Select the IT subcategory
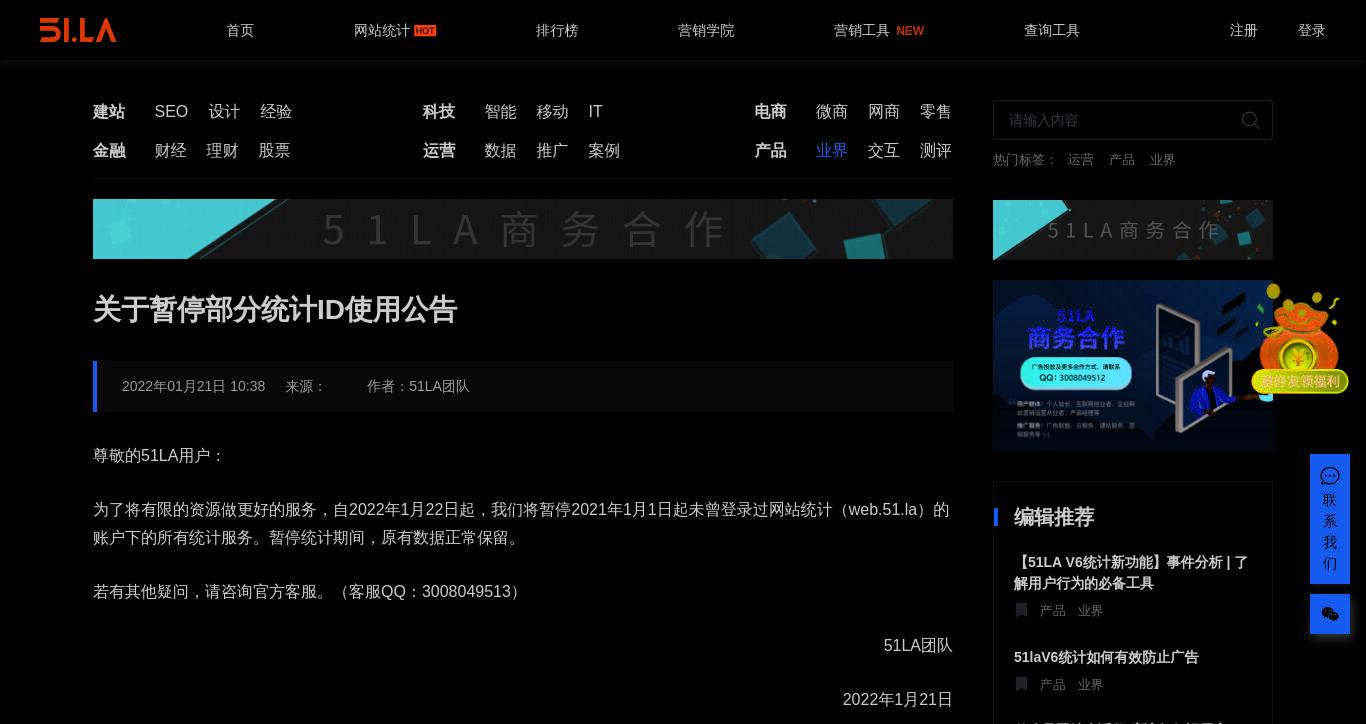The width and height of the screenshot is (1366, 724). [595, 112]
